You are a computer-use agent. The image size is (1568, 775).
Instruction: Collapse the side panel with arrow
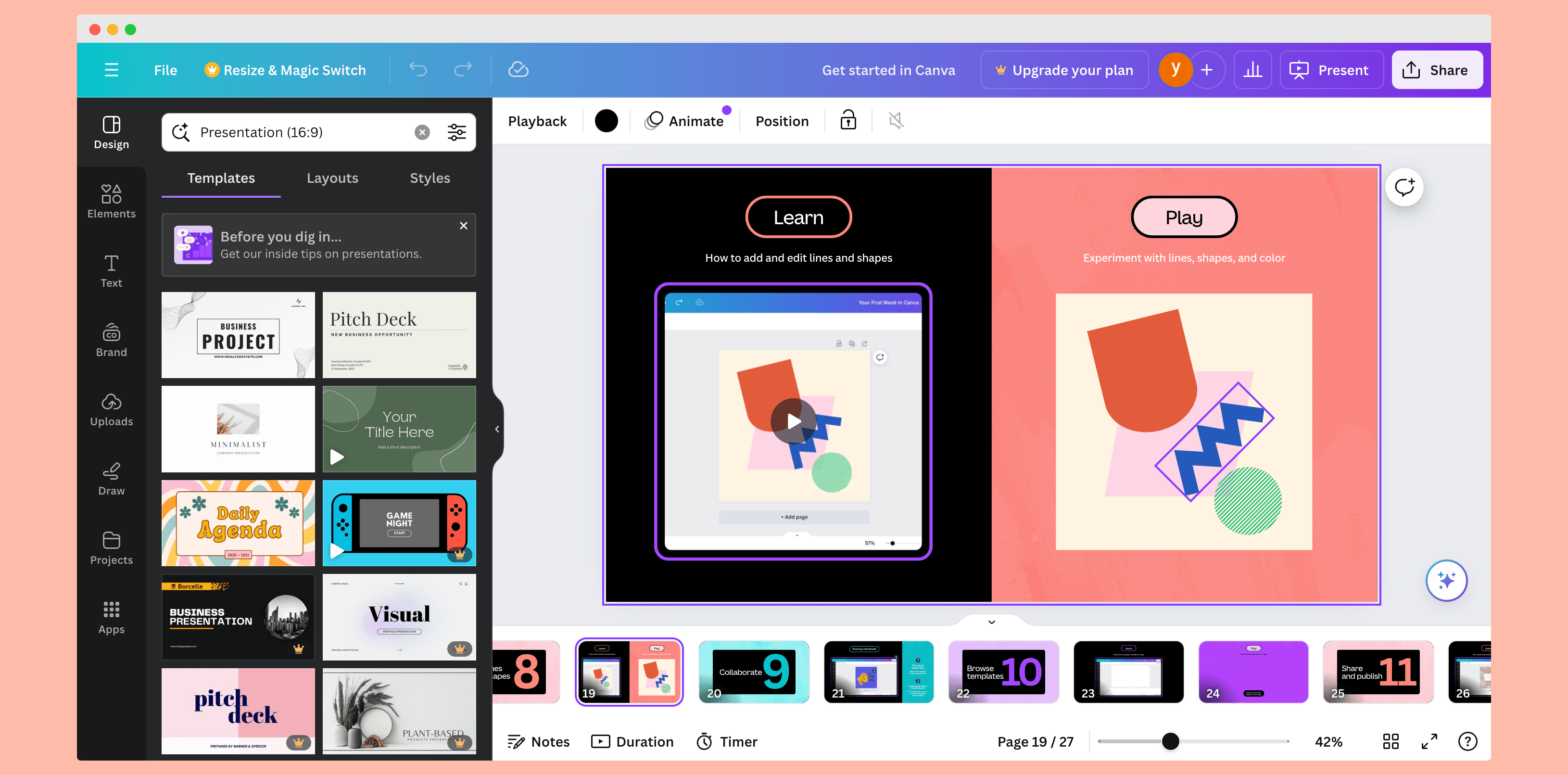tap(497, 429)
